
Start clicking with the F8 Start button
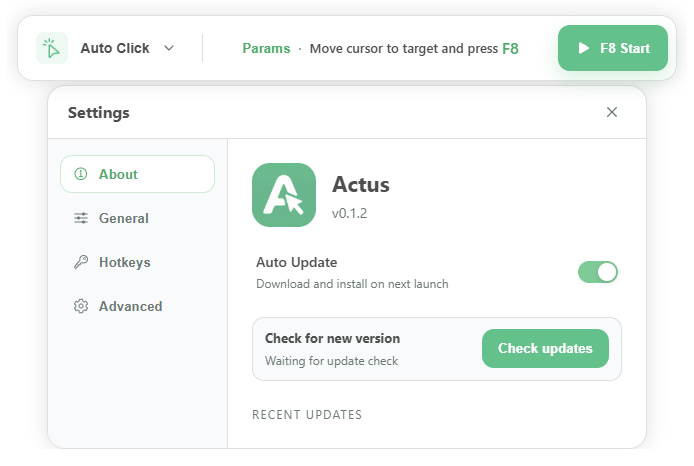(613, 48)
